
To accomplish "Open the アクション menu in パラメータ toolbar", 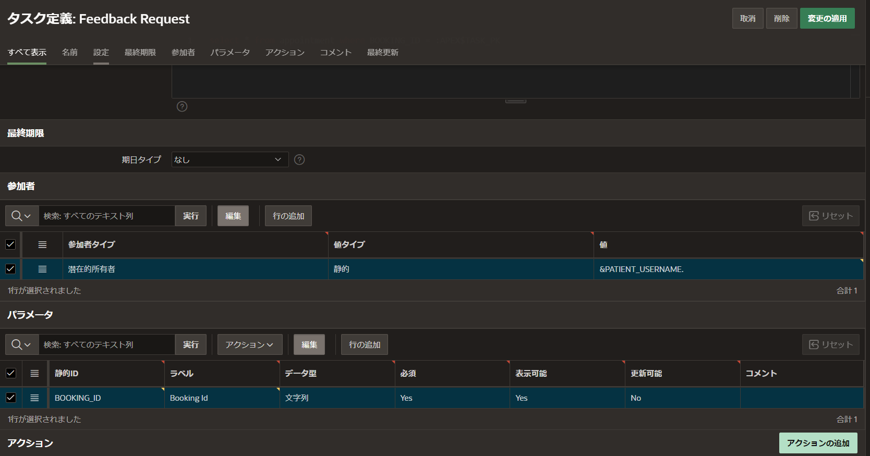I will [x=250, y=344].
